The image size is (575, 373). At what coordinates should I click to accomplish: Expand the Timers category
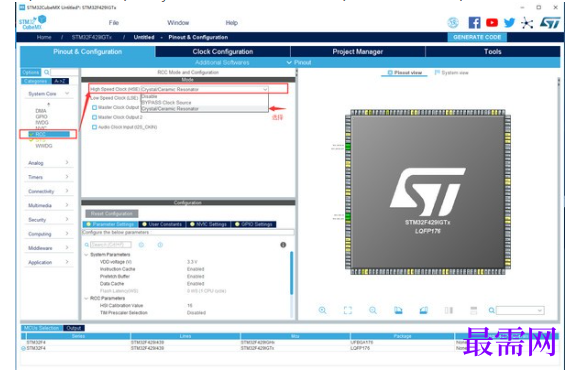tap(67, 177)
